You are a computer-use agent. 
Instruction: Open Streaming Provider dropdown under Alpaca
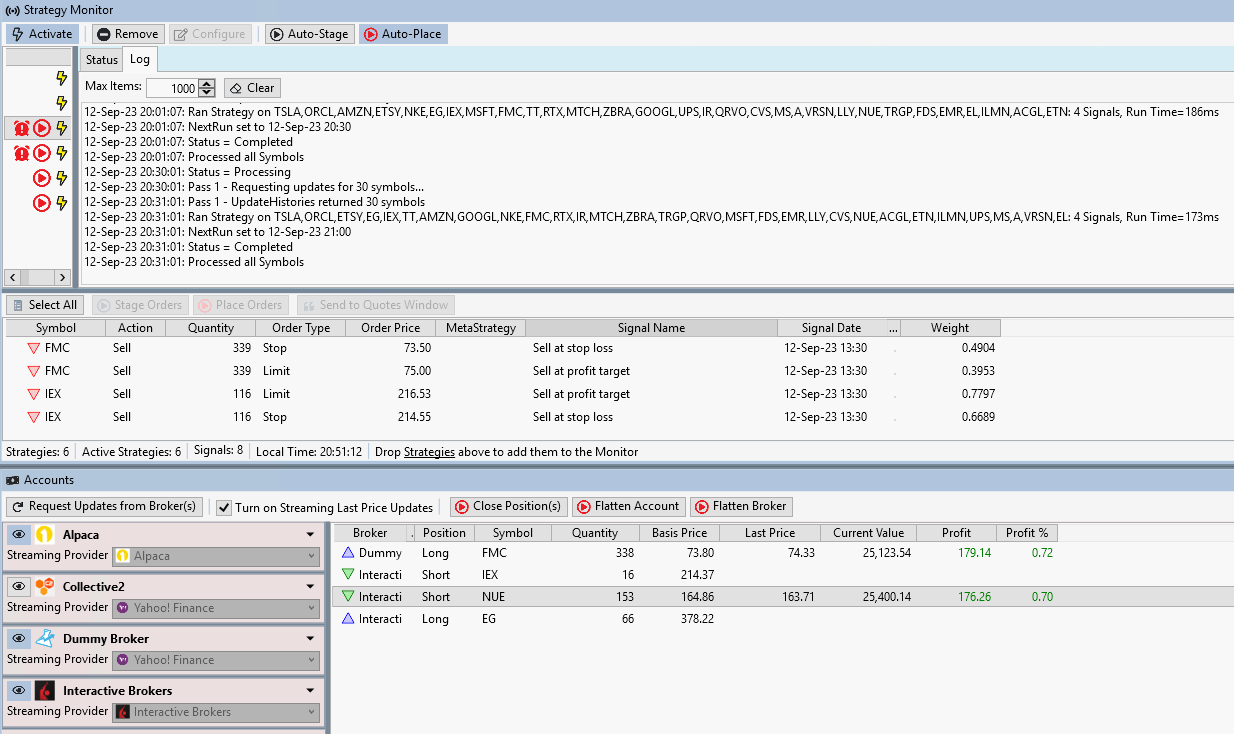(x=215, y=556)
